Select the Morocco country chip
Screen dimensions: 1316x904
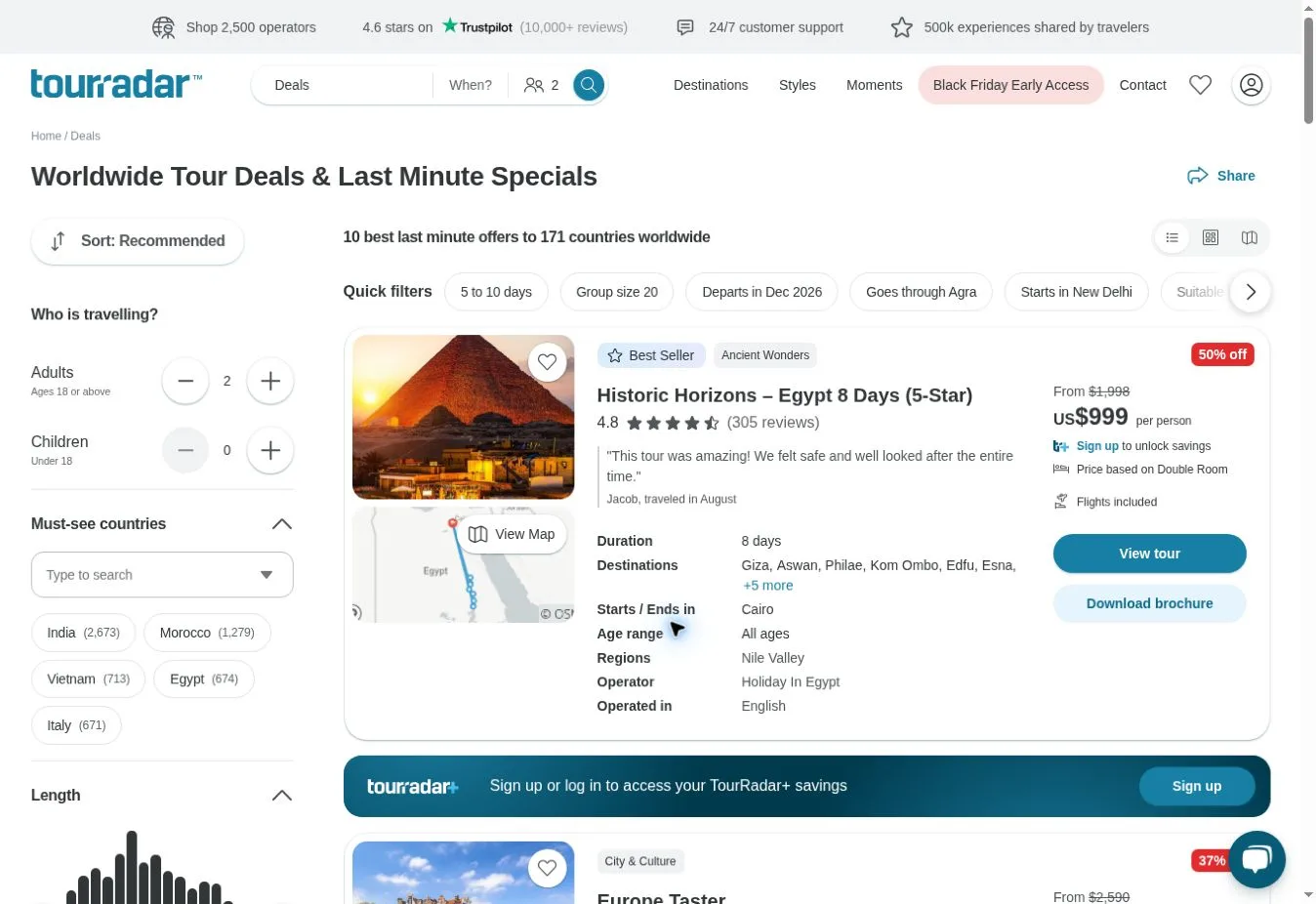click(207, 633)
